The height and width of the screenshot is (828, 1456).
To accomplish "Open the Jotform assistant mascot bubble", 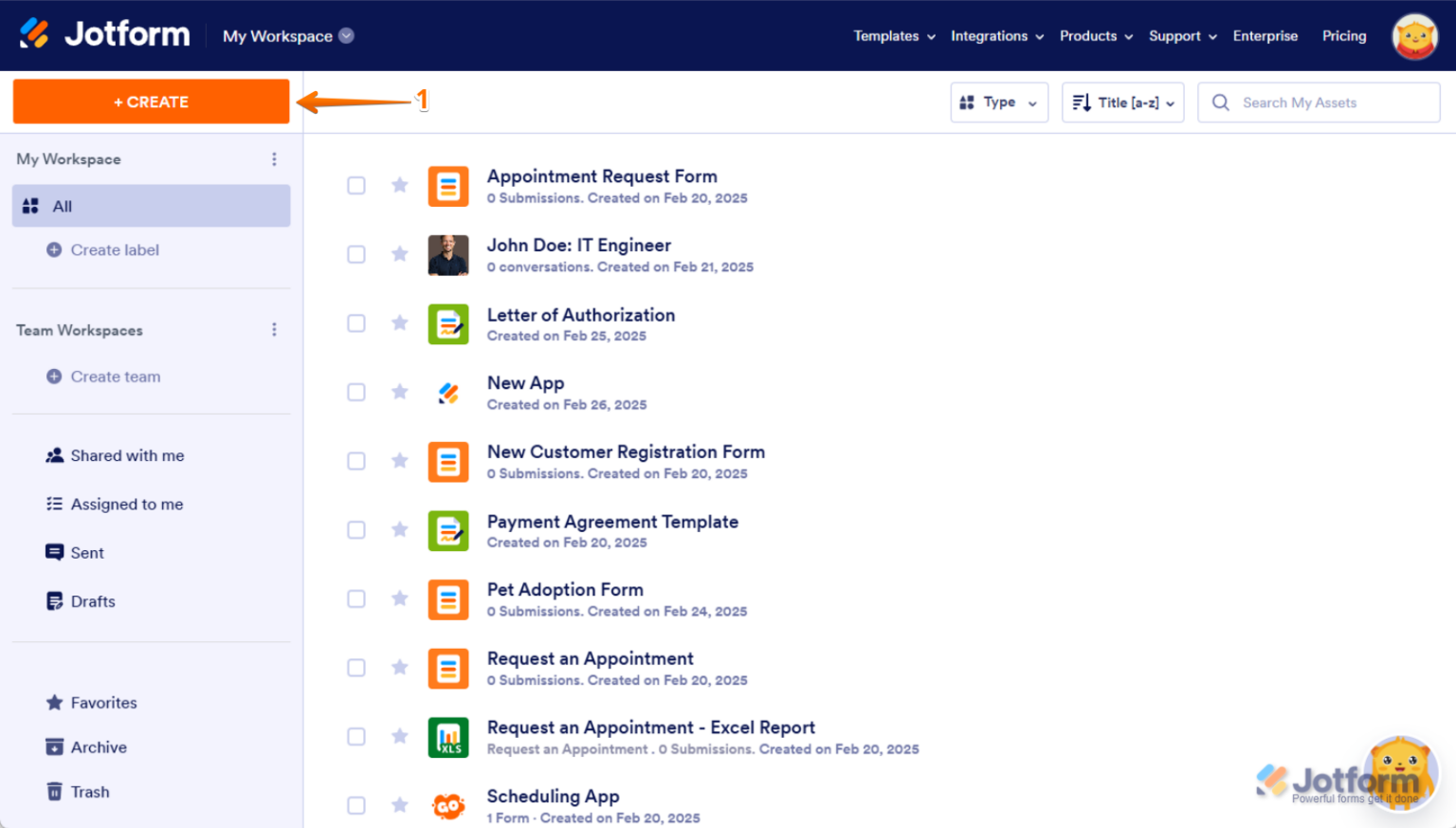I will (1400, 770).
